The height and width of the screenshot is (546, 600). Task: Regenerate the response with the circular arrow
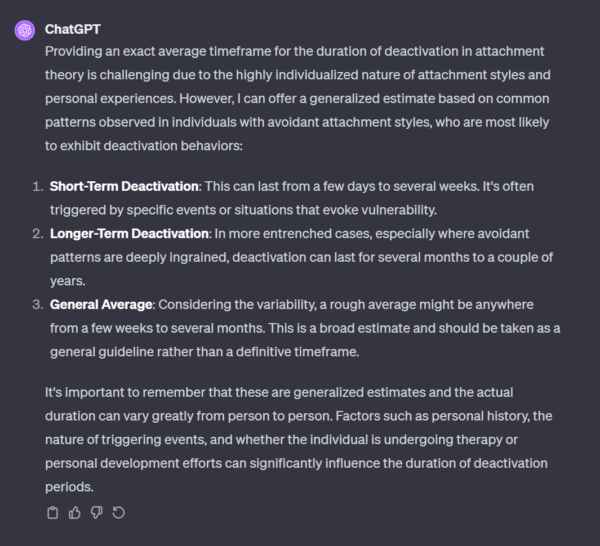point(119,513)
